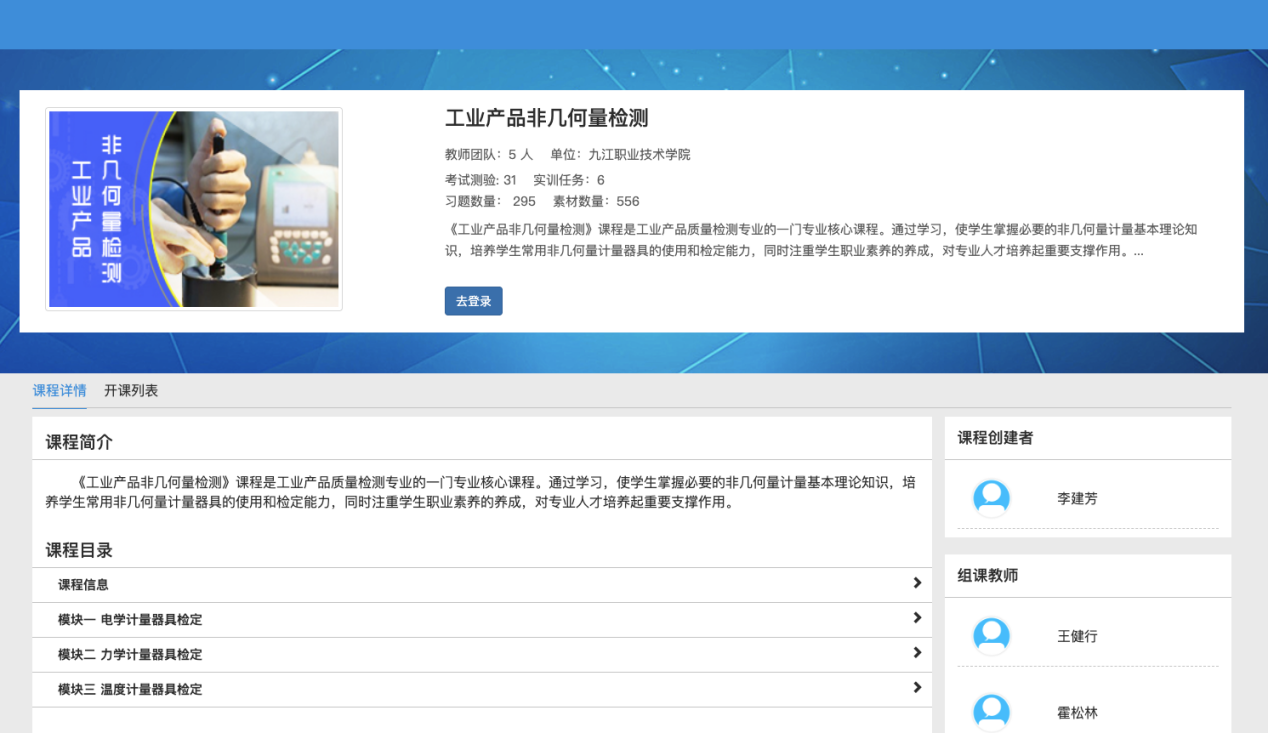The height and width of the screenshot is (733, 1268).
Task: Select 模块二 力学计量器具检定 title text
Action: click(x=130, y=655)
